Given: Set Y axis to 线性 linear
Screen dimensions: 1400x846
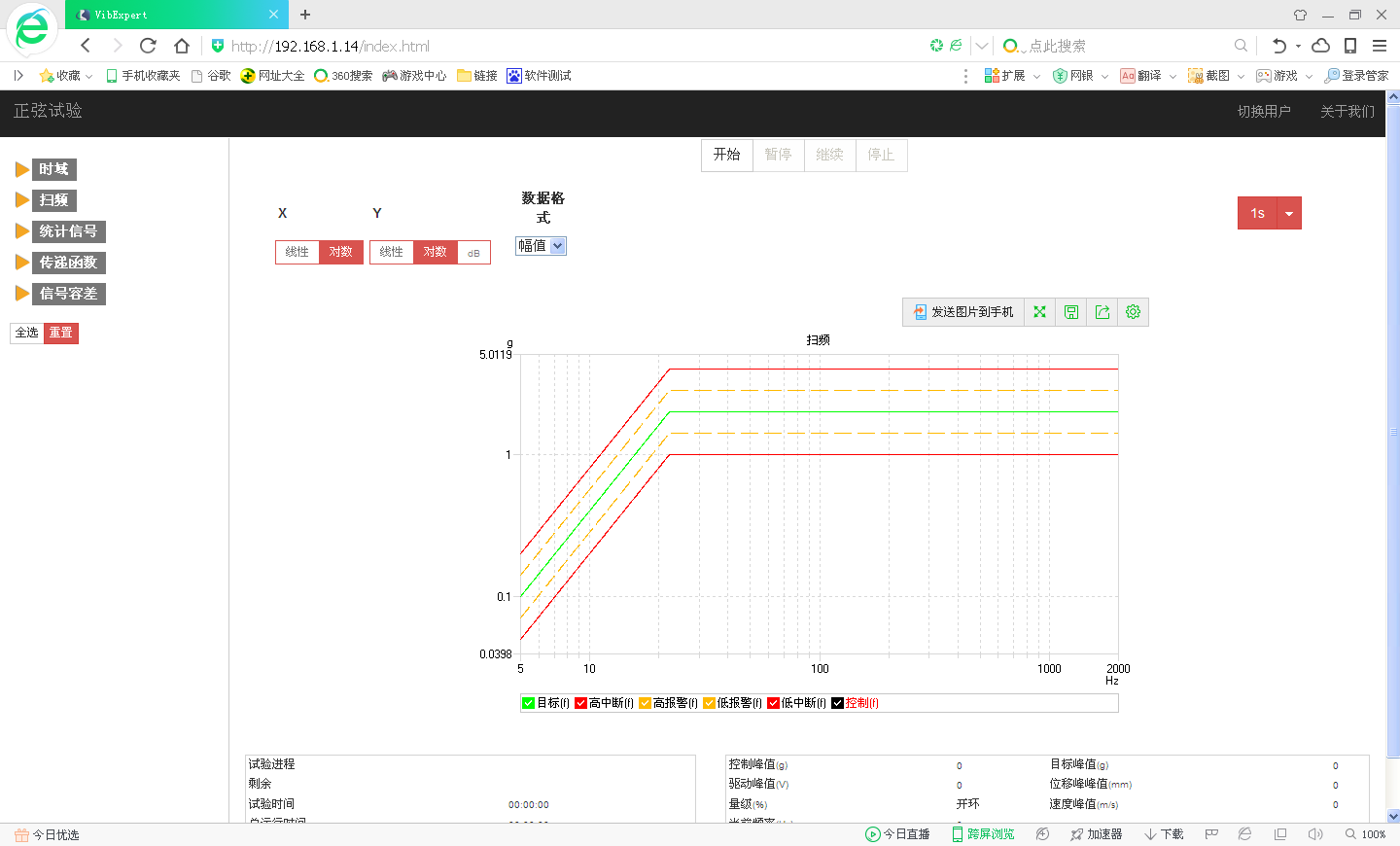Looking at the screenshot, I should click(392, 252).
